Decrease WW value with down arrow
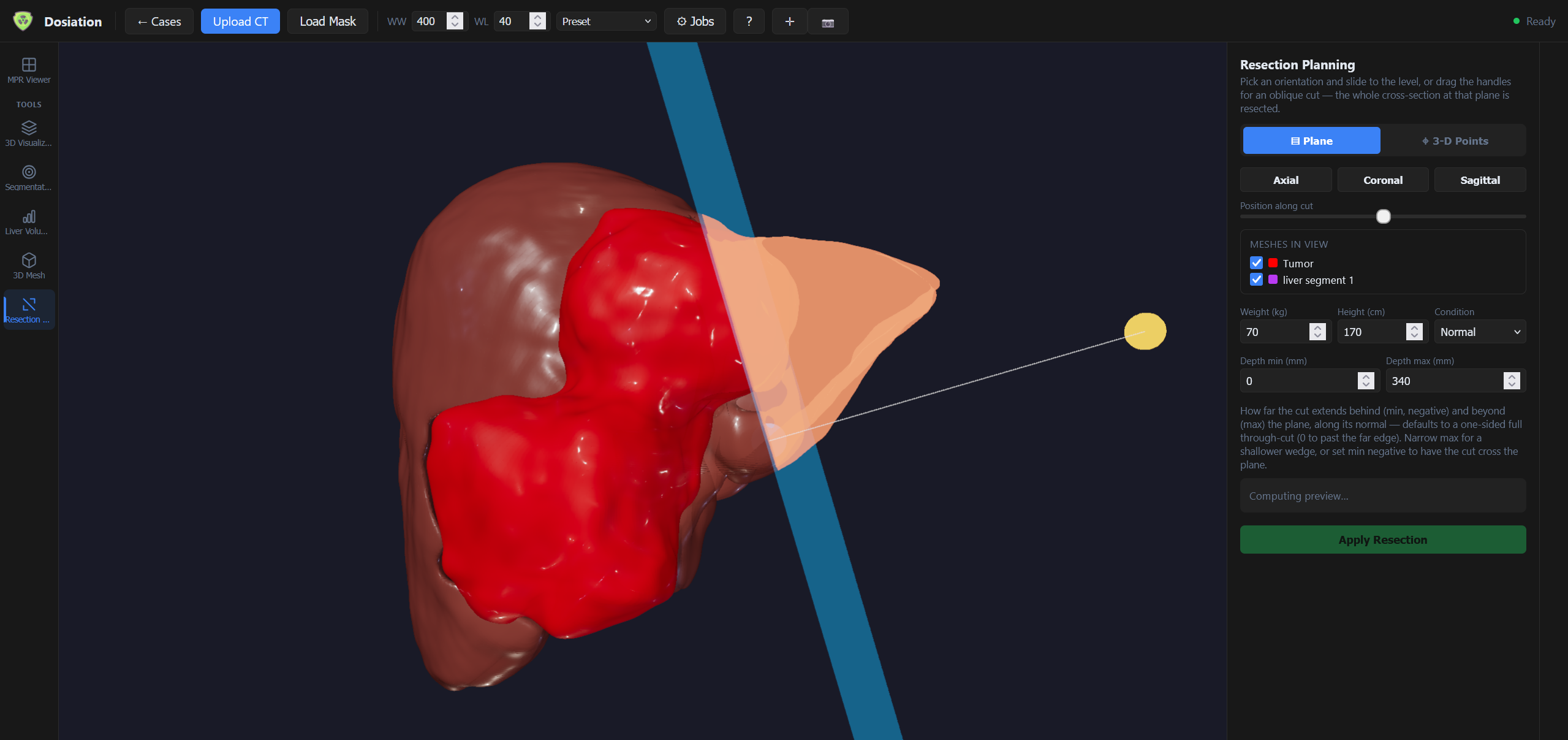Screen dimensions: 1568x740 click(x=455, y=26)
